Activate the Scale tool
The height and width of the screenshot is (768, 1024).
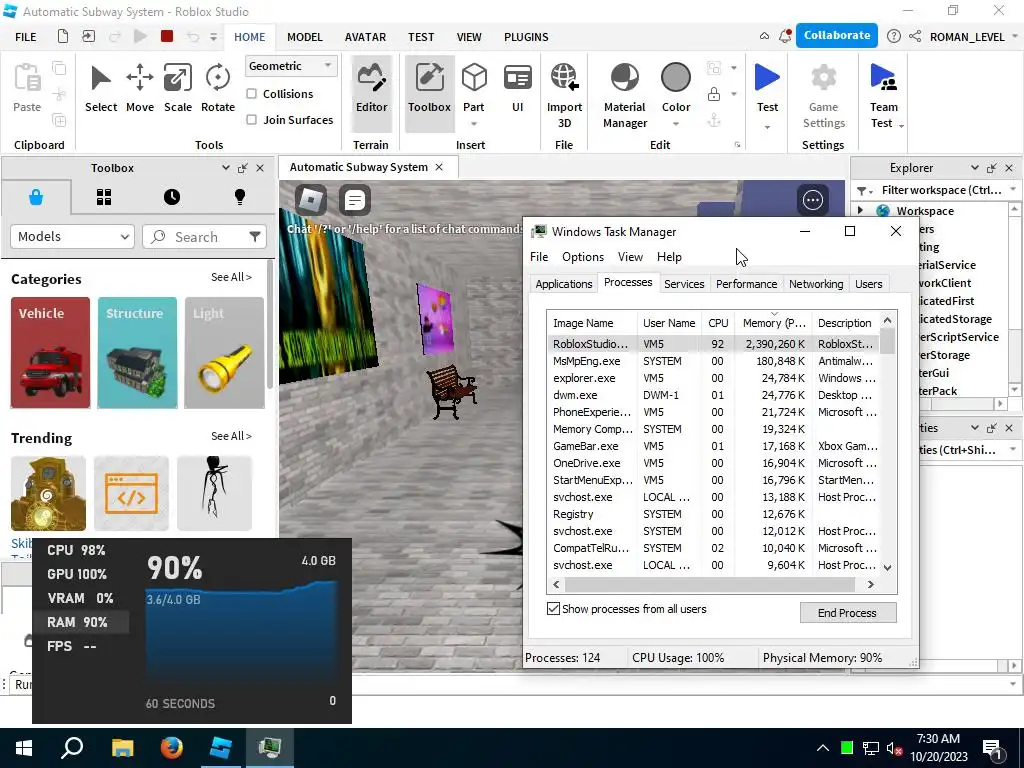coord(178,89)
